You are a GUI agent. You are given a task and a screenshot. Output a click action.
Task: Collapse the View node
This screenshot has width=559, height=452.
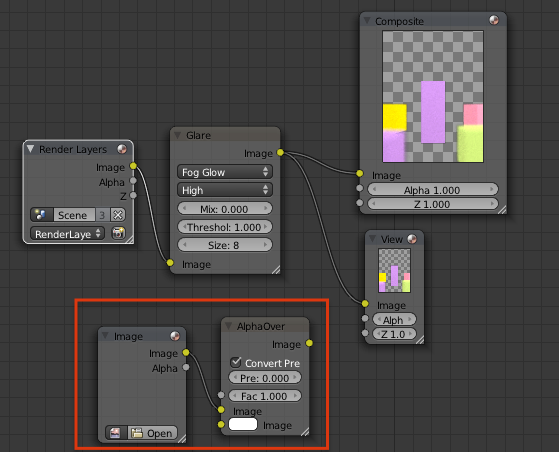coord(372,239)
